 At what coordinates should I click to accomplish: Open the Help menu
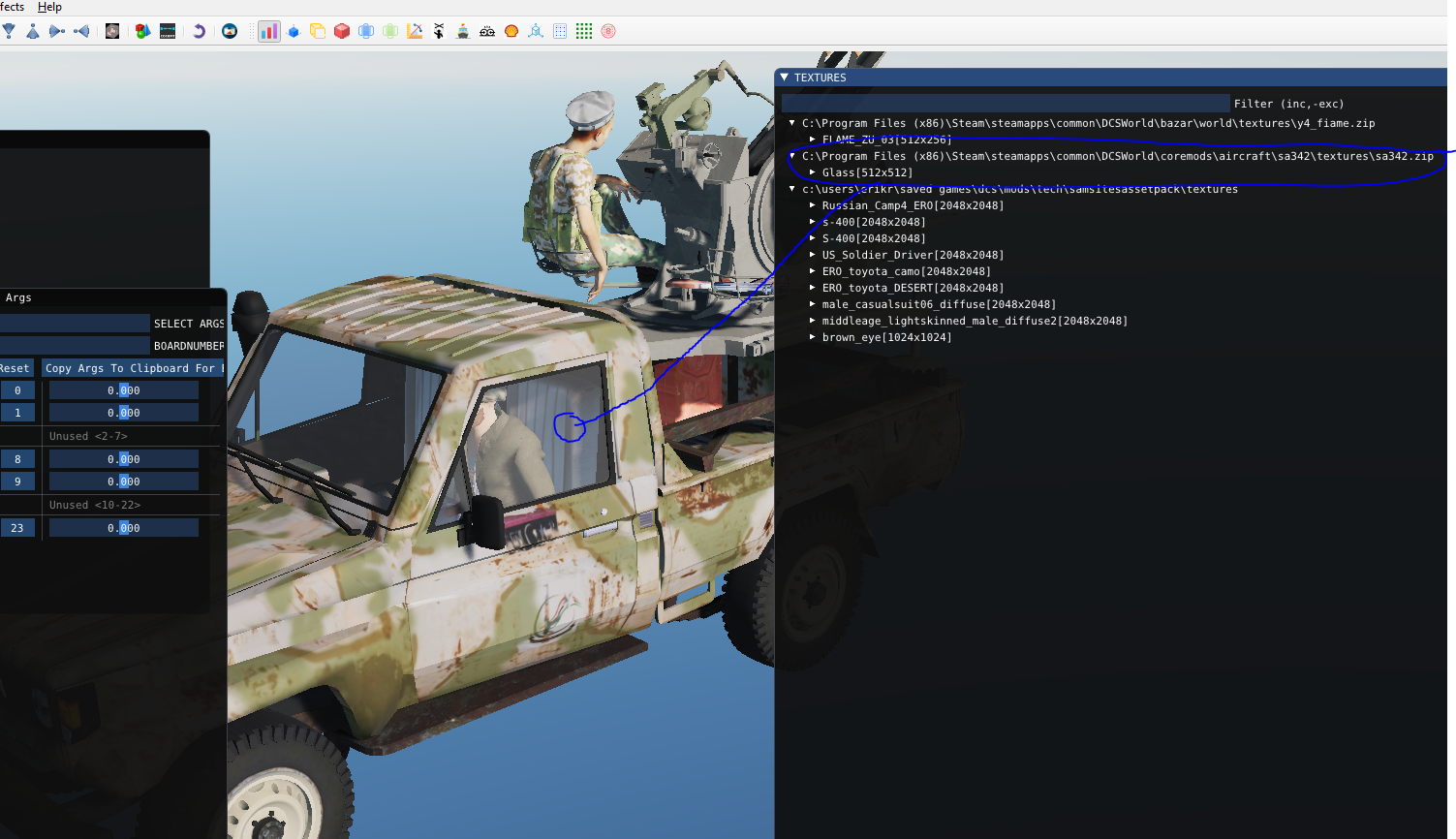click(x=49, y=7)
